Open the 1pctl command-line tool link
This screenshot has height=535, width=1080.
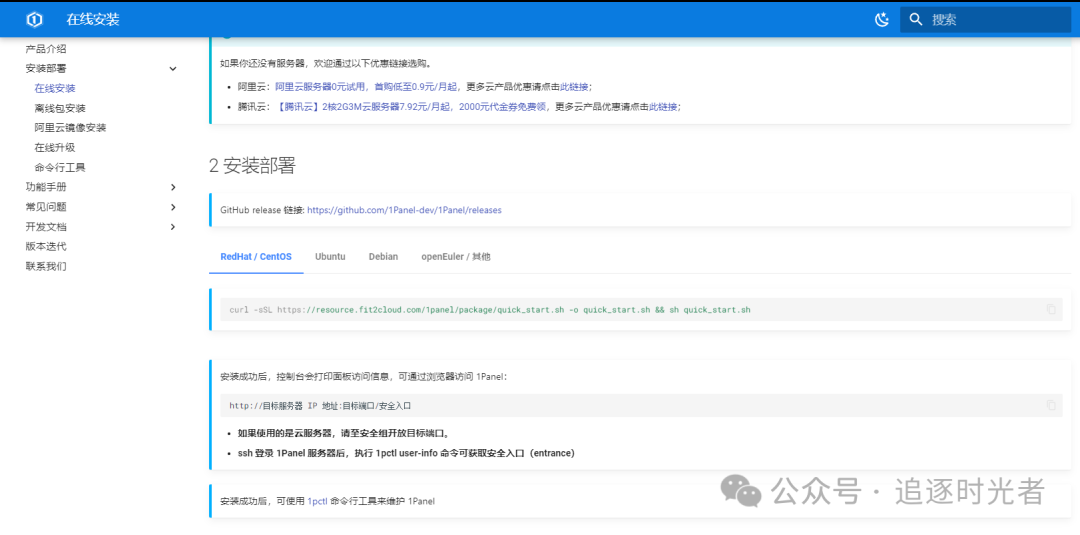317,501
